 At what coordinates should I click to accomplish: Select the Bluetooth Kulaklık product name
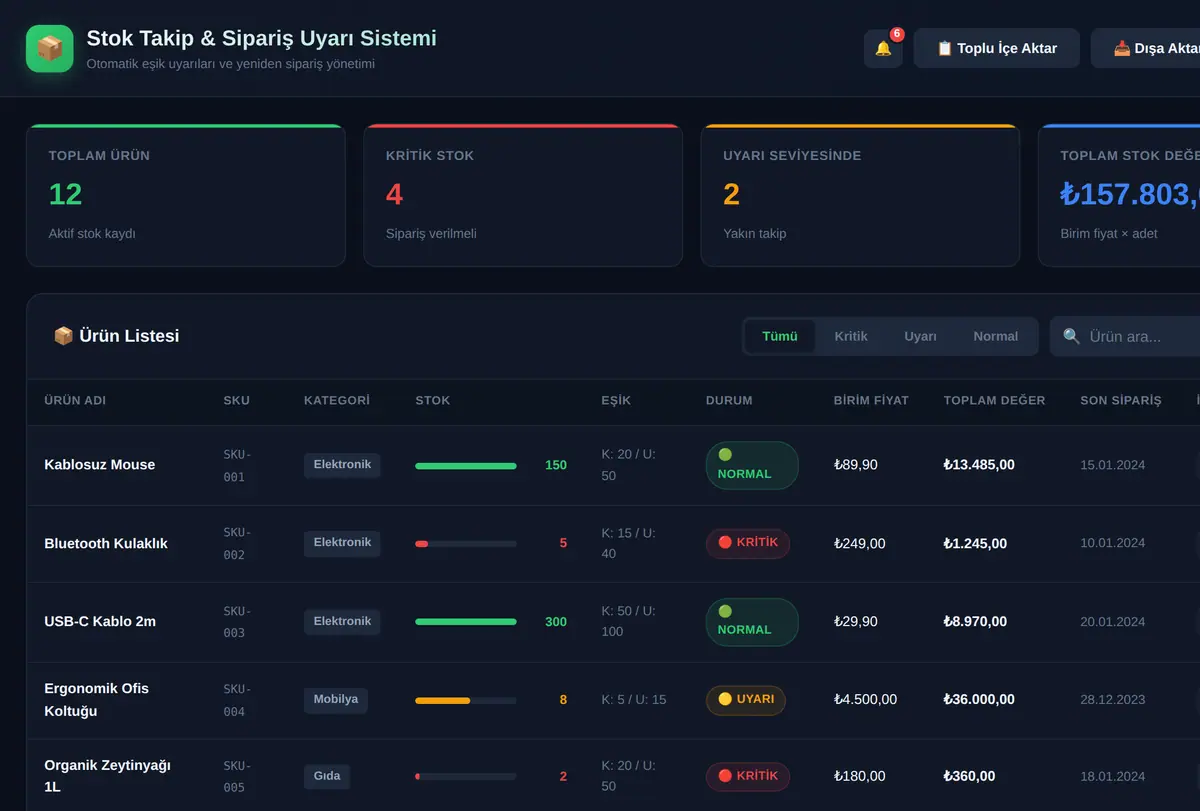106,544
